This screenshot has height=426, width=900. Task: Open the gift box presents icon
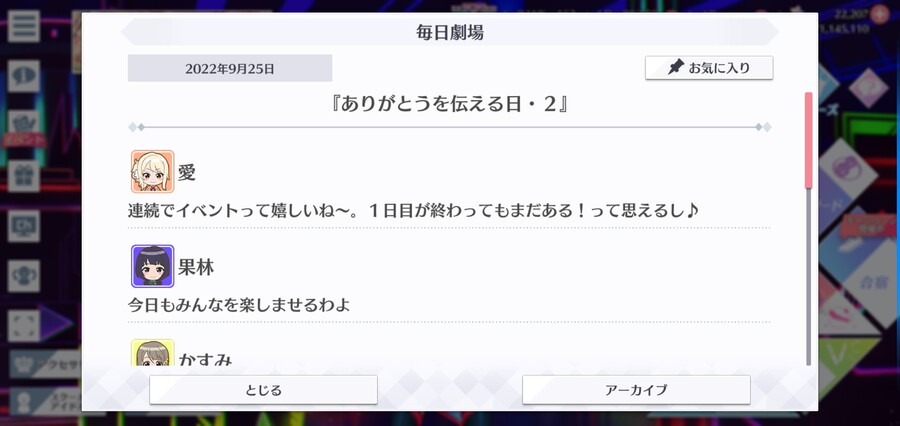(x=24, y=176)
